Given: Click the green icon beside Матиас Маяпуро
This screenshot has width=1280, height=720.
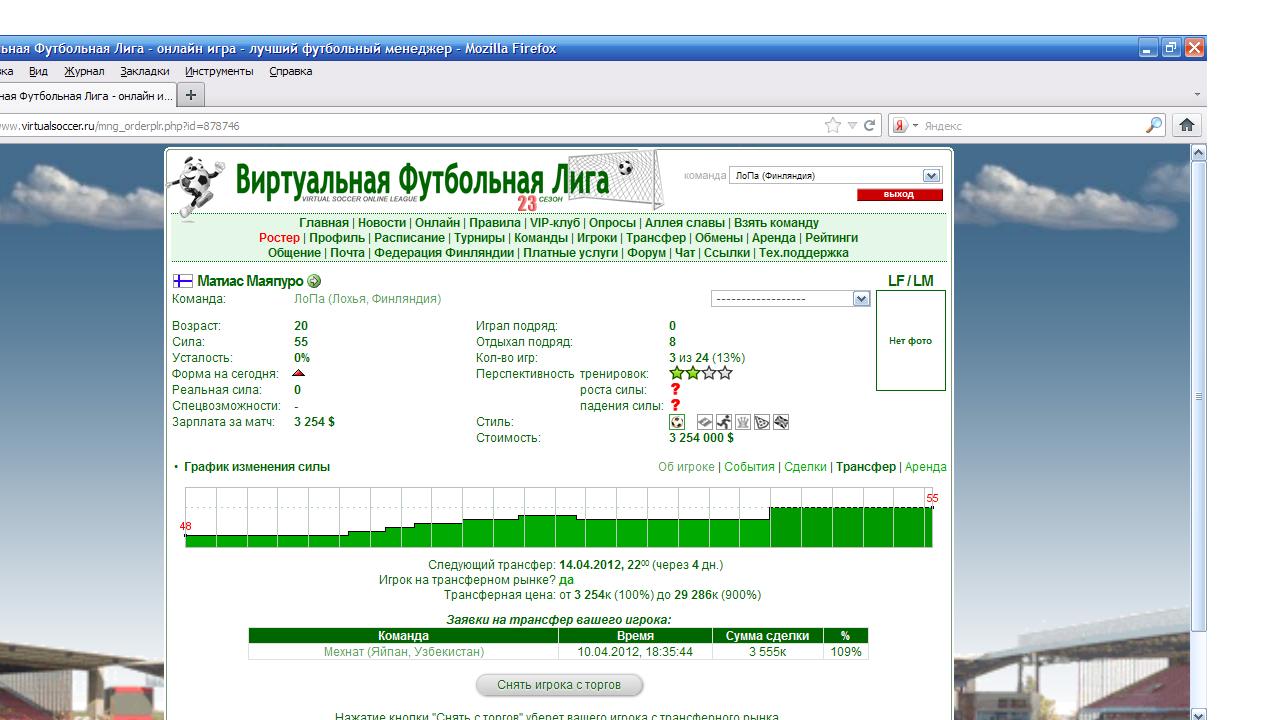Looking at the screenshot, I should pyautogui.click(x=314, y=281).
